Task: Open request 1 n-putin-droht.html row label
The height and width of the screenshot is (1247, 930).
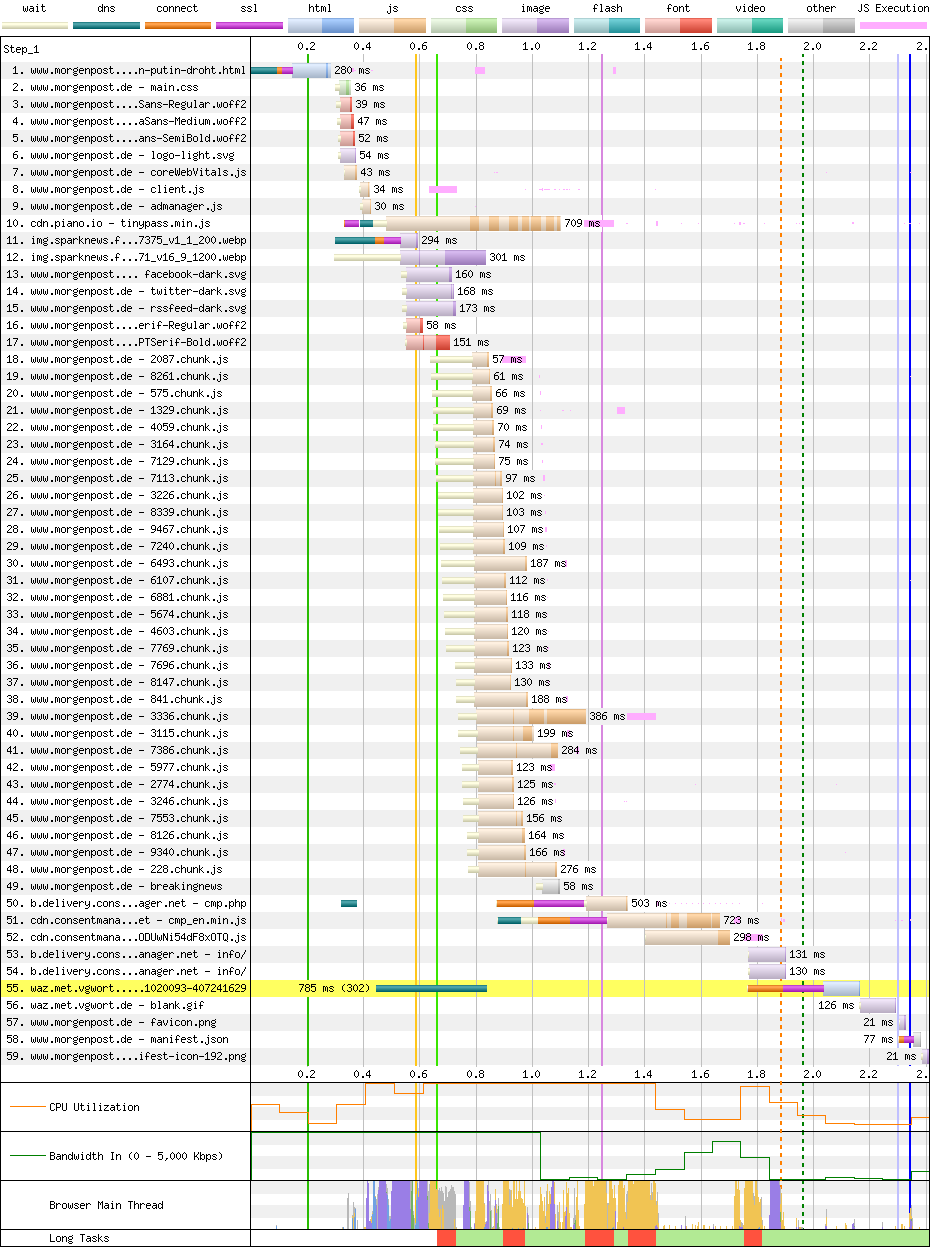Action: point(129,71)
